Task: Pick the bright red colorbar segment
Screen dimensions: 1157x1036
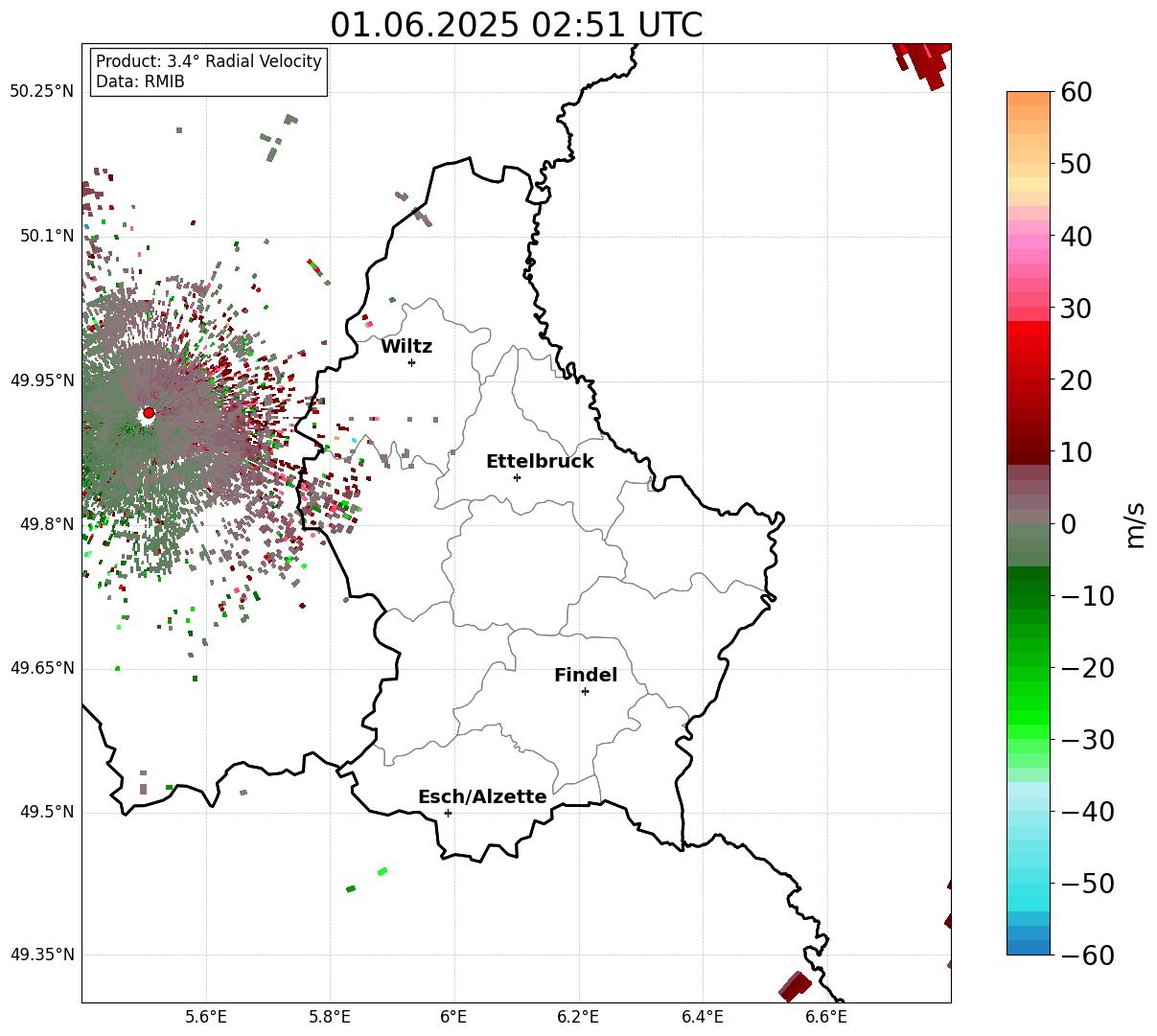Action: 1029,331
